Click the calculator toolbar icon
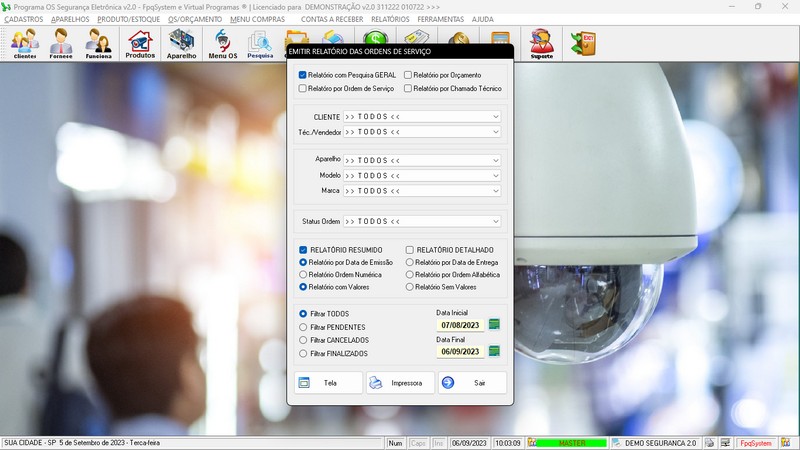 [500, 37]
